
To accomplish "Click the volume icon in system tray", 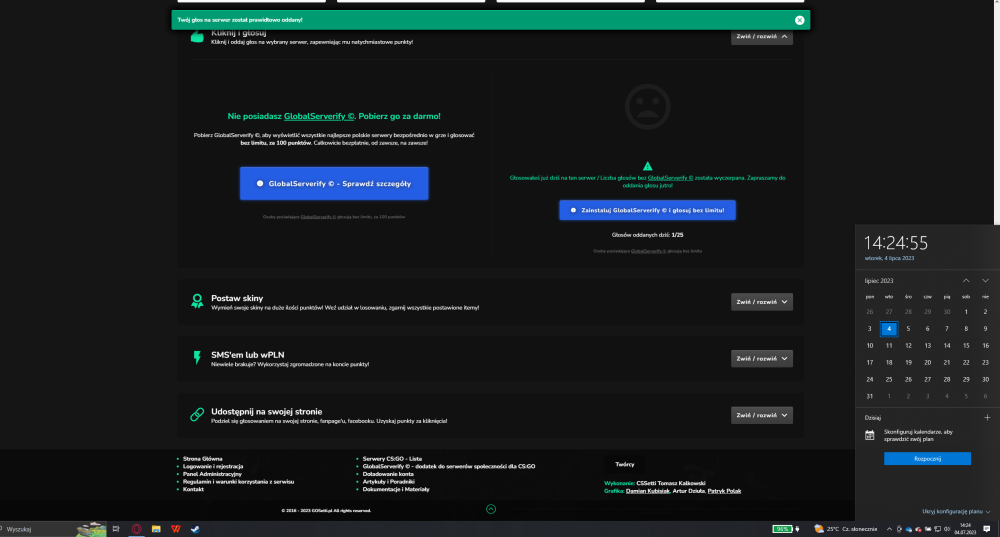I will click(x=947, y=529).
